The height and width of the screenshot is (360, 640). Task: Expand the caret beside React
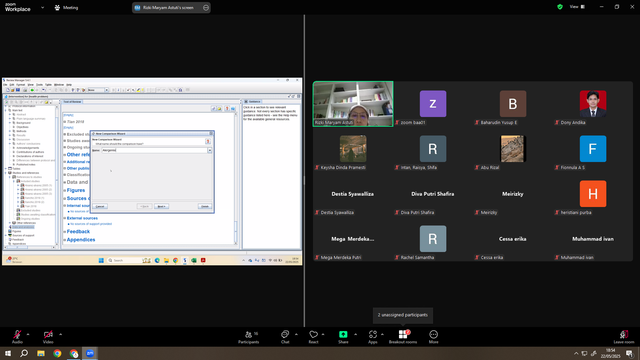pos(323,334)
